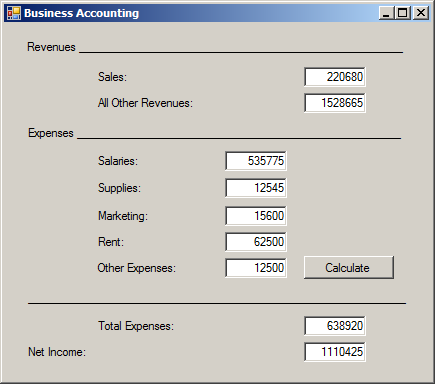The width and height of the screenshot is (435, 384).
Task: Close the Business Accounting window
Action: pyautogui.click(x=421, y=13)
